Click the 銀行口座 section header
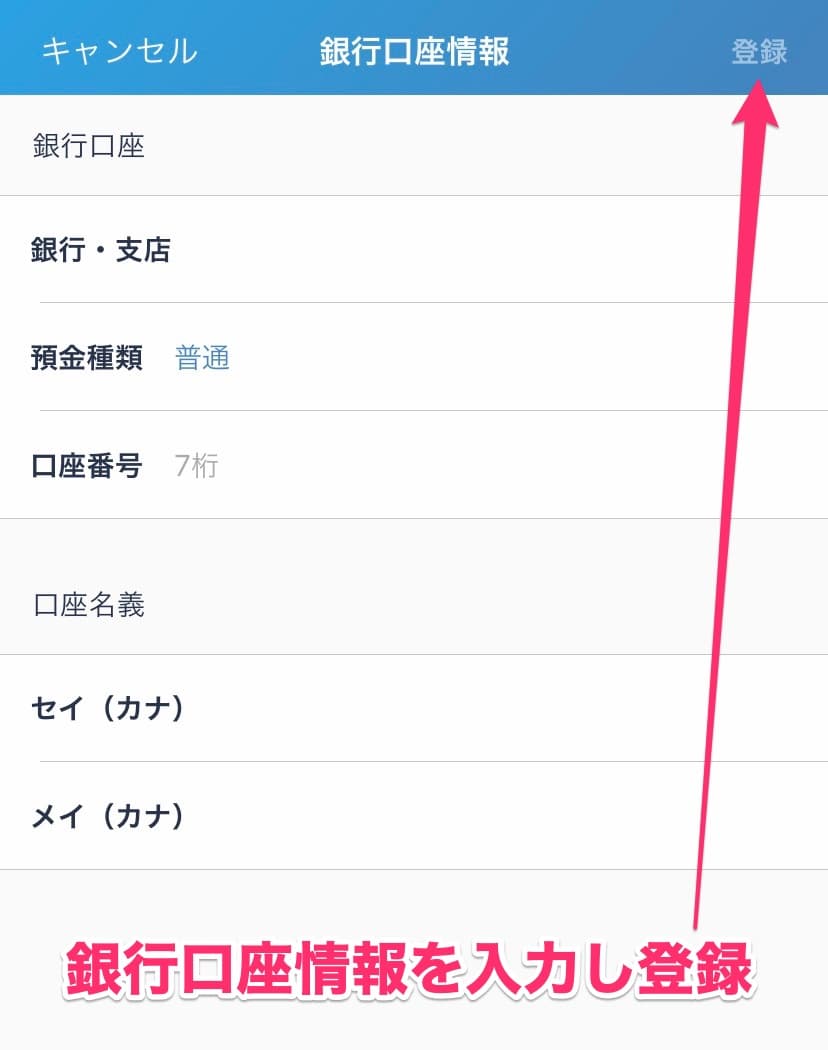The width and height of the screenshot is (828, 1050). 88,145
